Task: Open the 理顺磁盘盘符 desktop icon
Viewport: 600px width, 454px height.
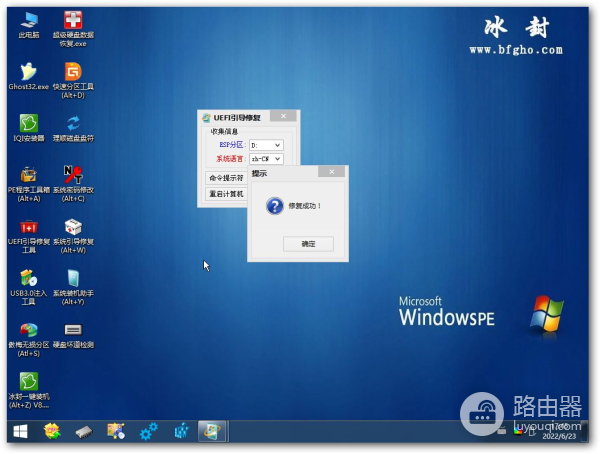Action: tap(73, 123)
